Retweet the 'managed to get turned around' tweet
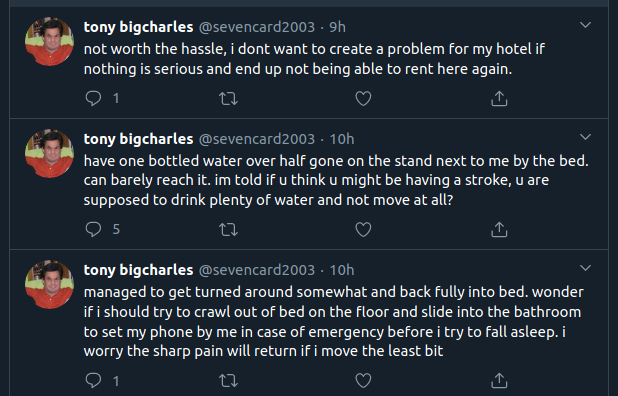Image resolution: width=618 pixels, height=396 pixels. coord(229,380)
